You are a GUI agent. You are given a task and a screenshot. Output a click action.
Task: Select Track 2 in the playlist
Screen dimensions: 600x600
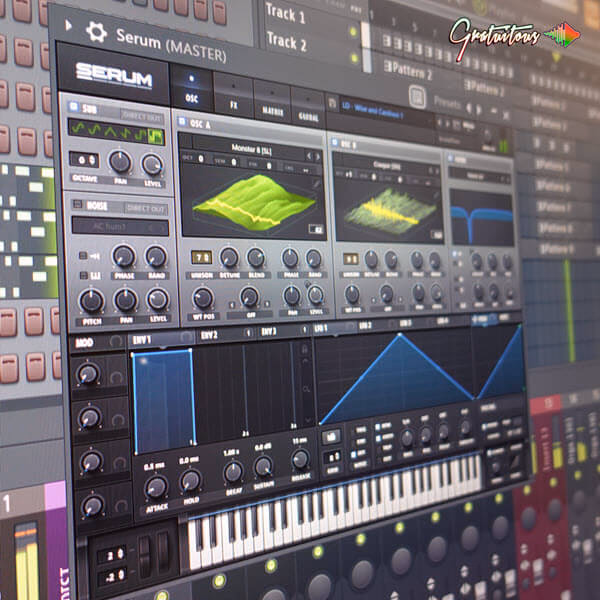coord(287,41)
